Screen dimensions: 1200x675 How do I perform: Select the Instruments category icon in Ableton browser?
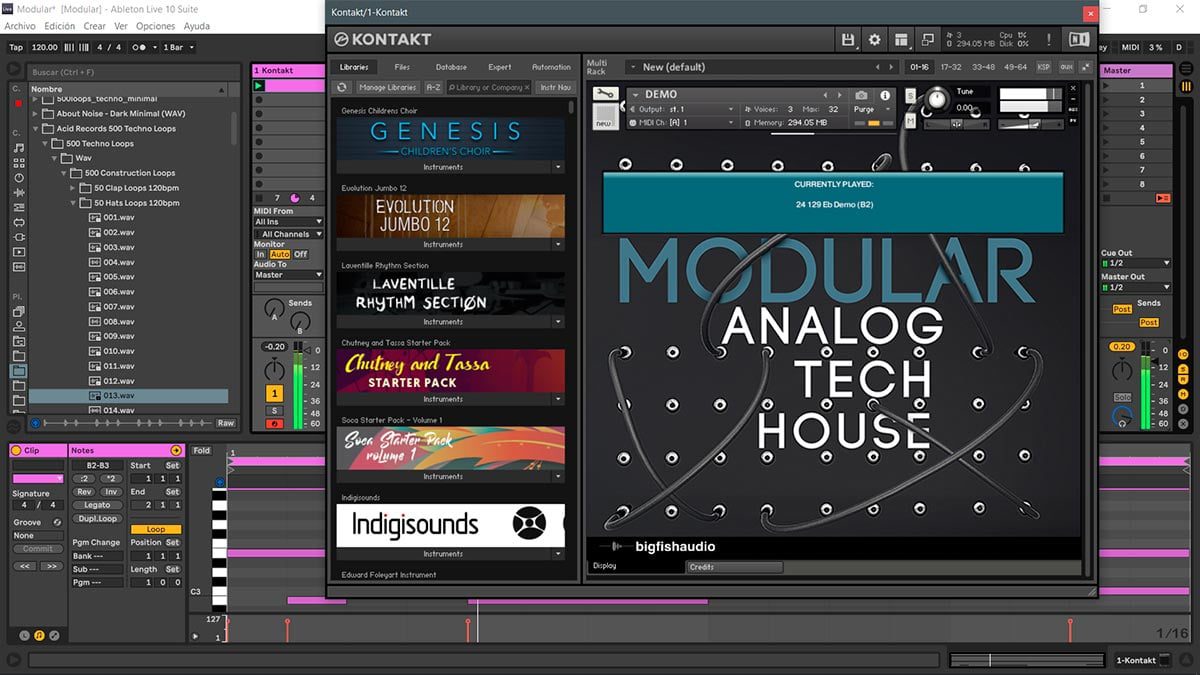tap(19, 178)
